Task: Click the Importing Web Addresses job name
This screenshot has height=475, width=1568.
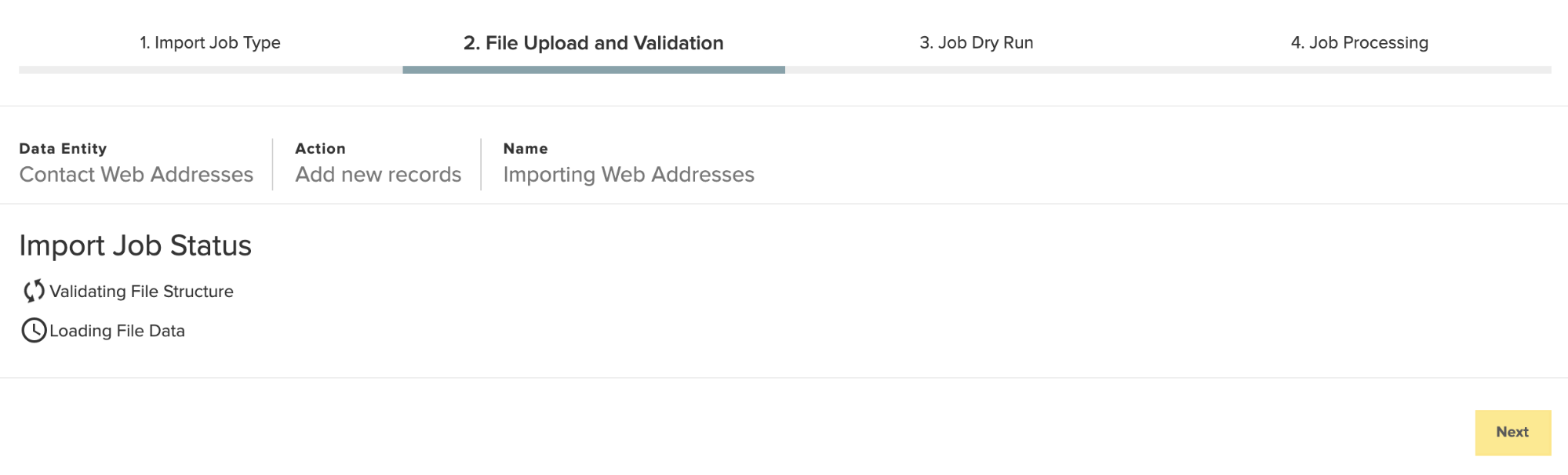Action: [x=628, y=175]
